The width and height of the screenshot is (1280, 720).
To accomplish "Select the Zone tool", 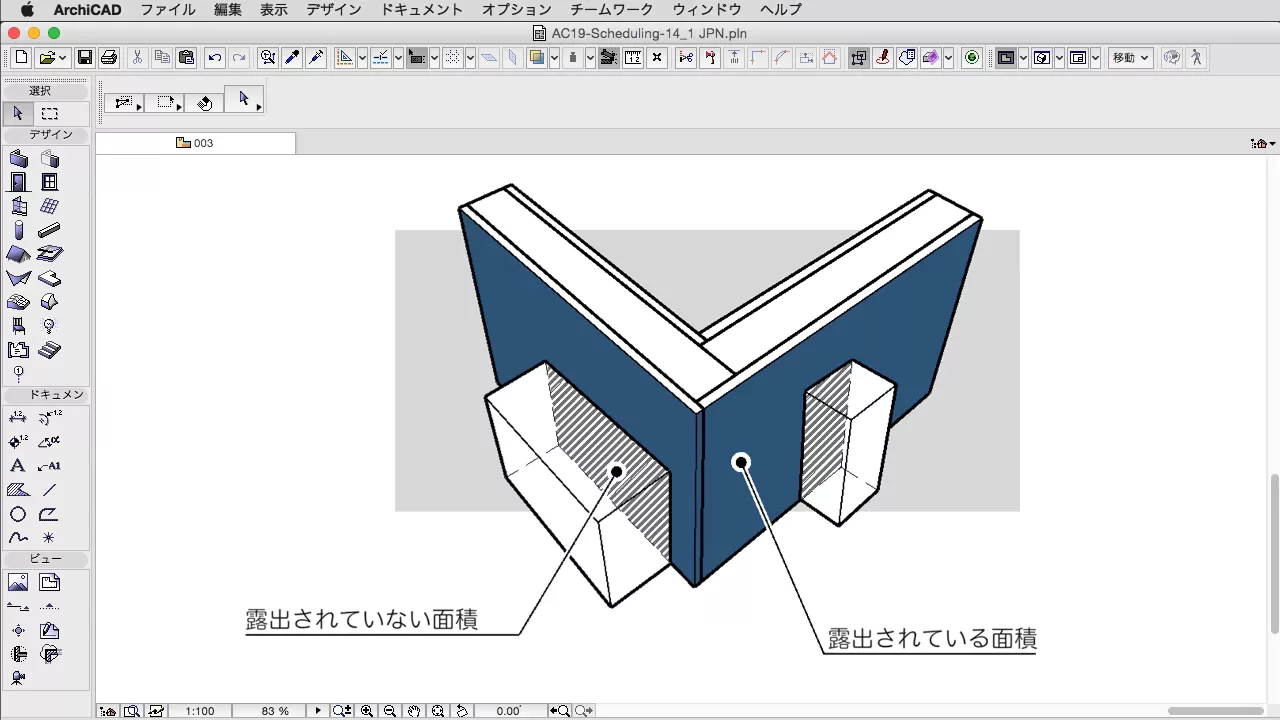I will (18, 350).
